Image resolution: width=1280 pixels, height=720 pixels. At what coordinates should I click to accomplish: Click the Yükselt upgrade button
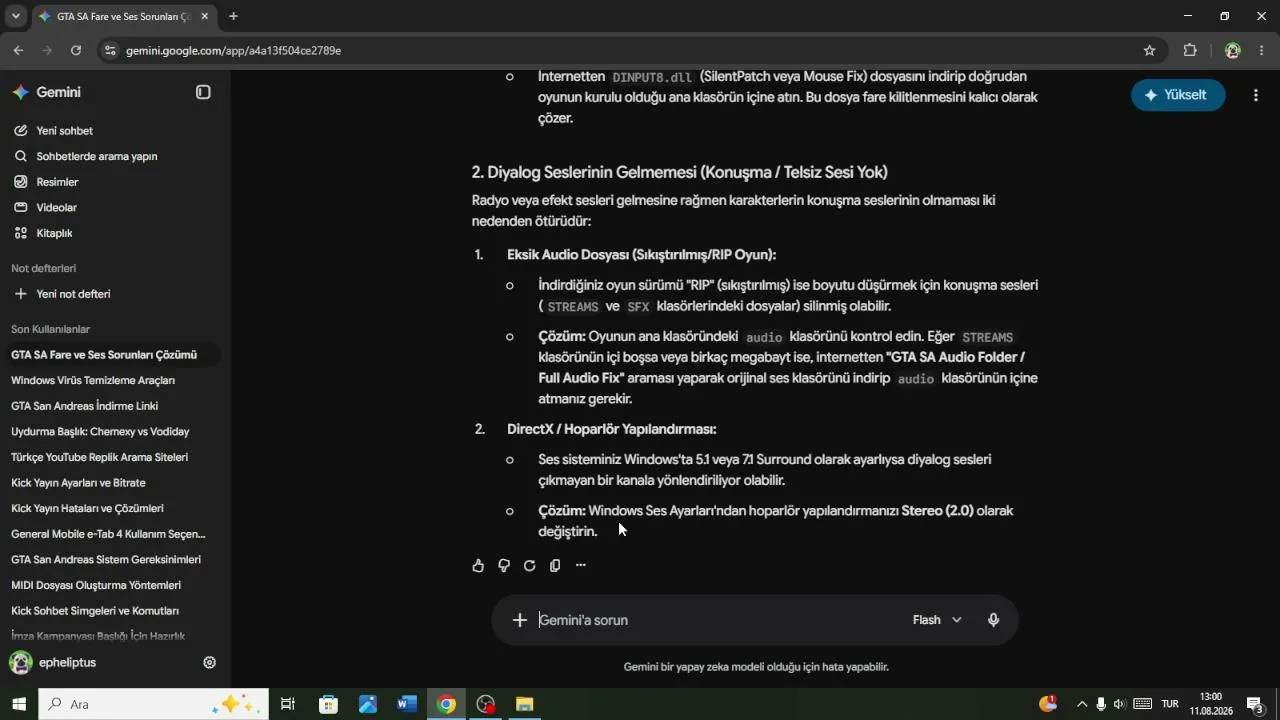[x=1178, y=95]
